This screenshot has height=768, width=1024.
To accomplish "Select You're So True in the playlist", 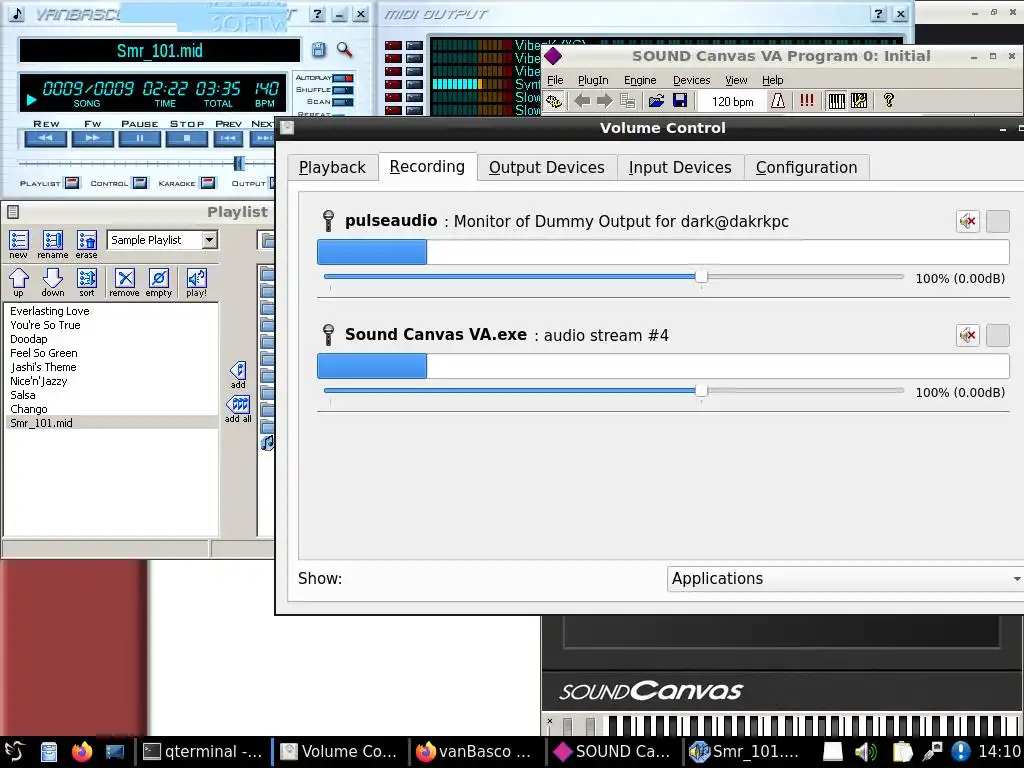I will click(x=45, y=325).
